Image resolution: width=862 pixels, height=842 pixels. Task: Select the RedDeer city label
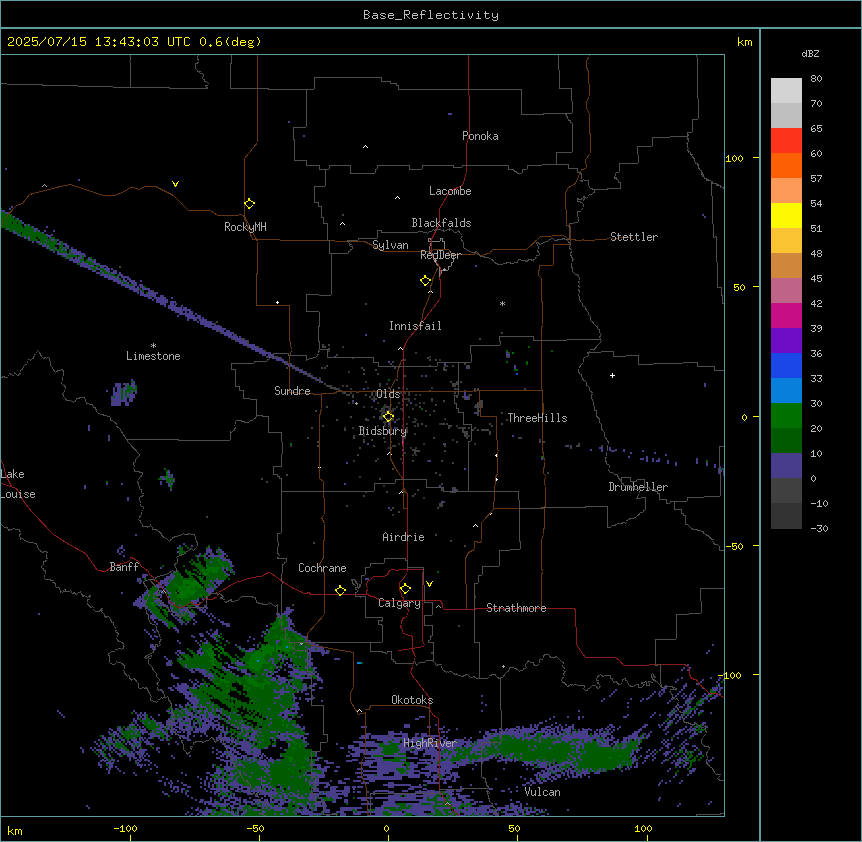(x=440, y=255)
